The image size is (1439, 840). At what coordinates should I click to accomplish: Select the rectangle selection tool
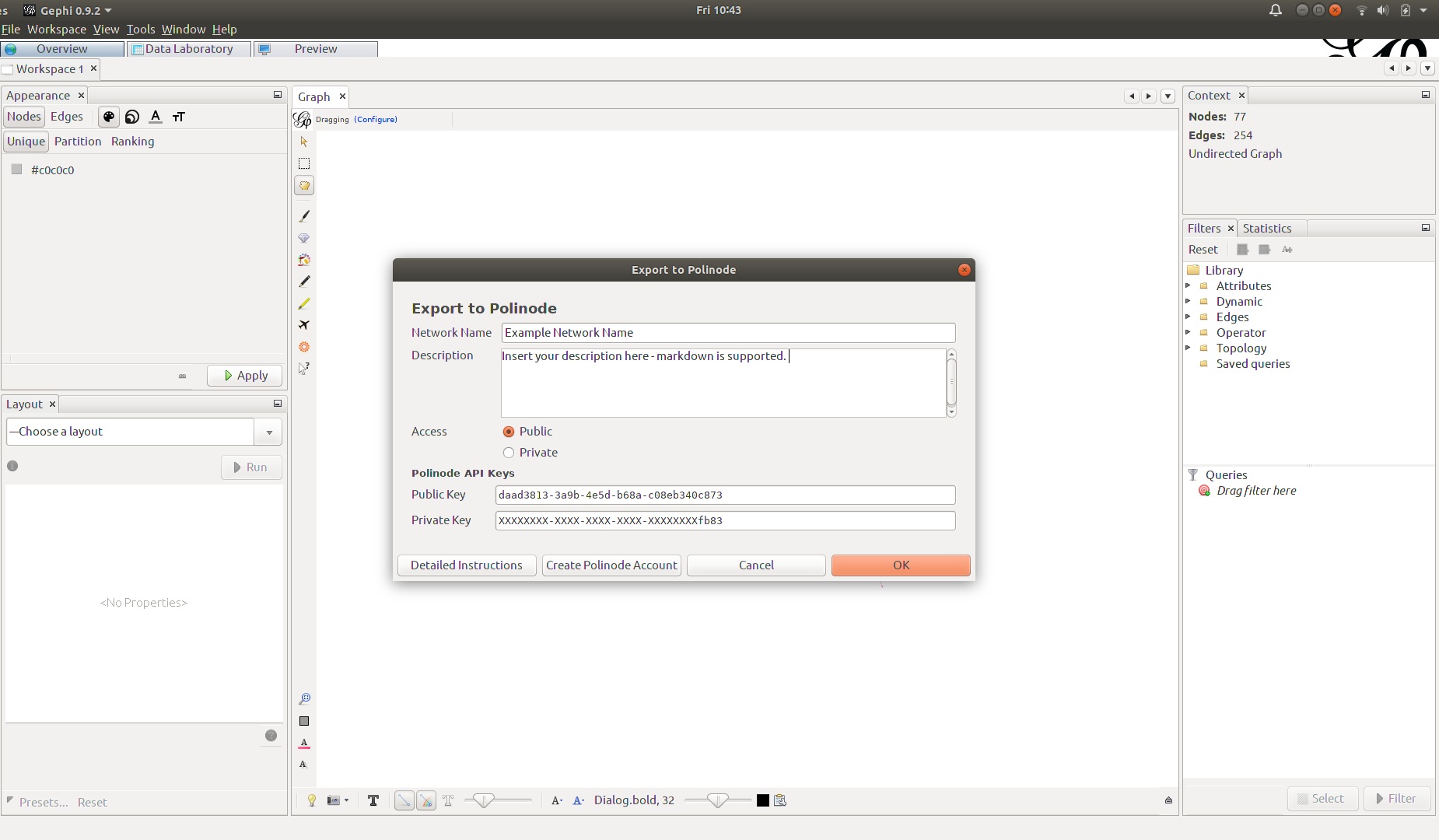pos(304,163)
